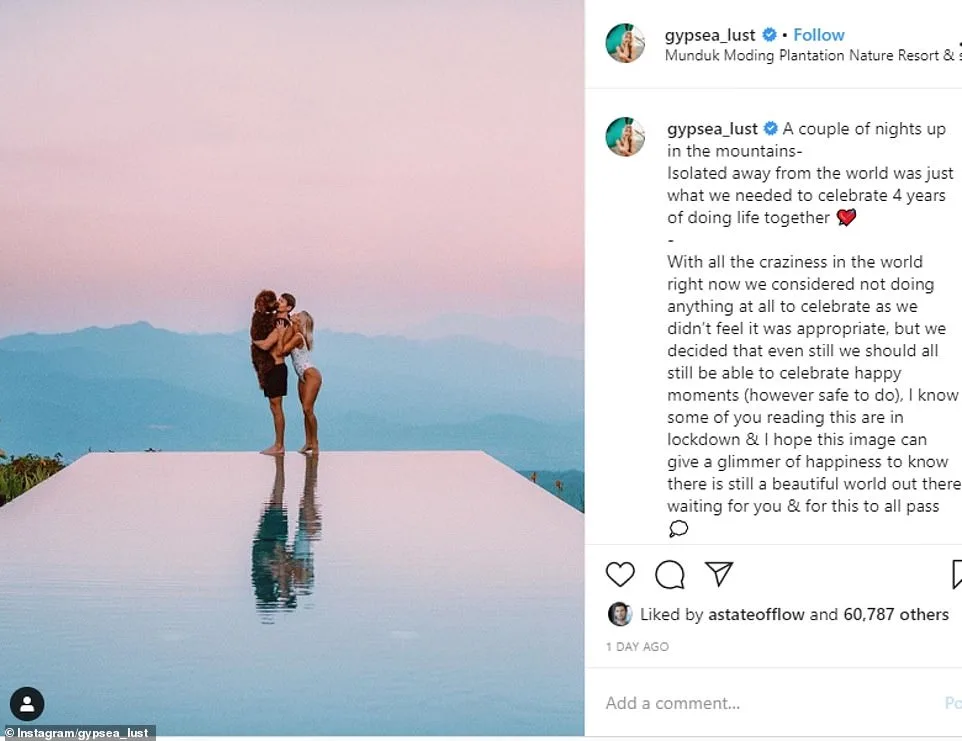This screenshot has width=962, height=741.
Task: View the 60,787 others who liked
Action: click(896, 614)
